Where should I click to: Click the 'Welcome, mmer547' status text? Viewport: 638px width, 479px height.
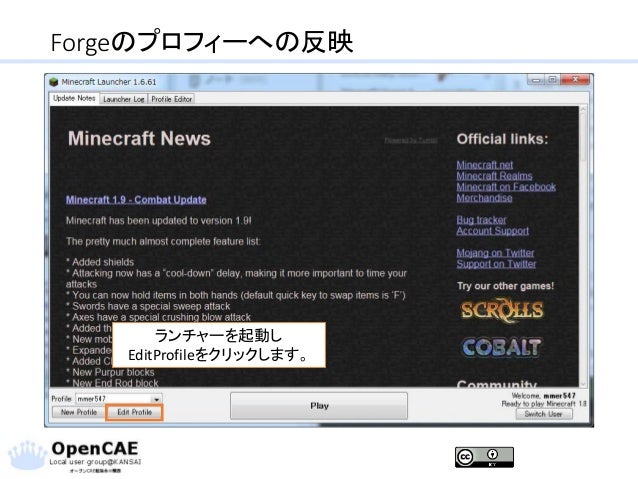click(544, 396)
